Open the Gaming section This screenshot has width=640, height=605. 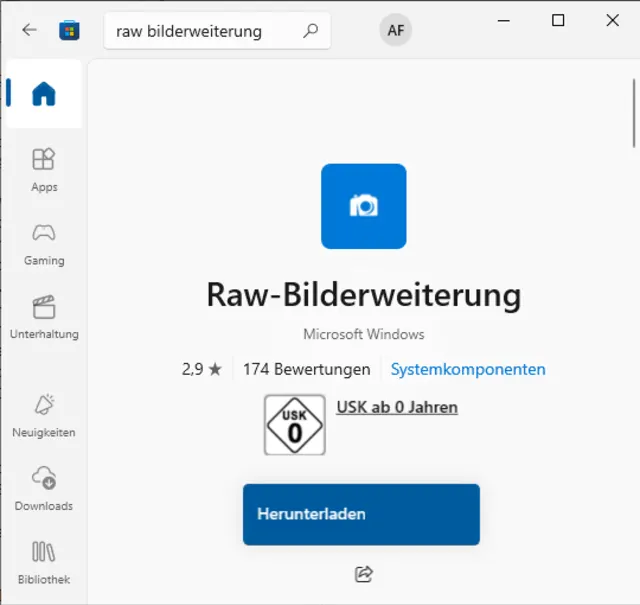pos(44,244)
